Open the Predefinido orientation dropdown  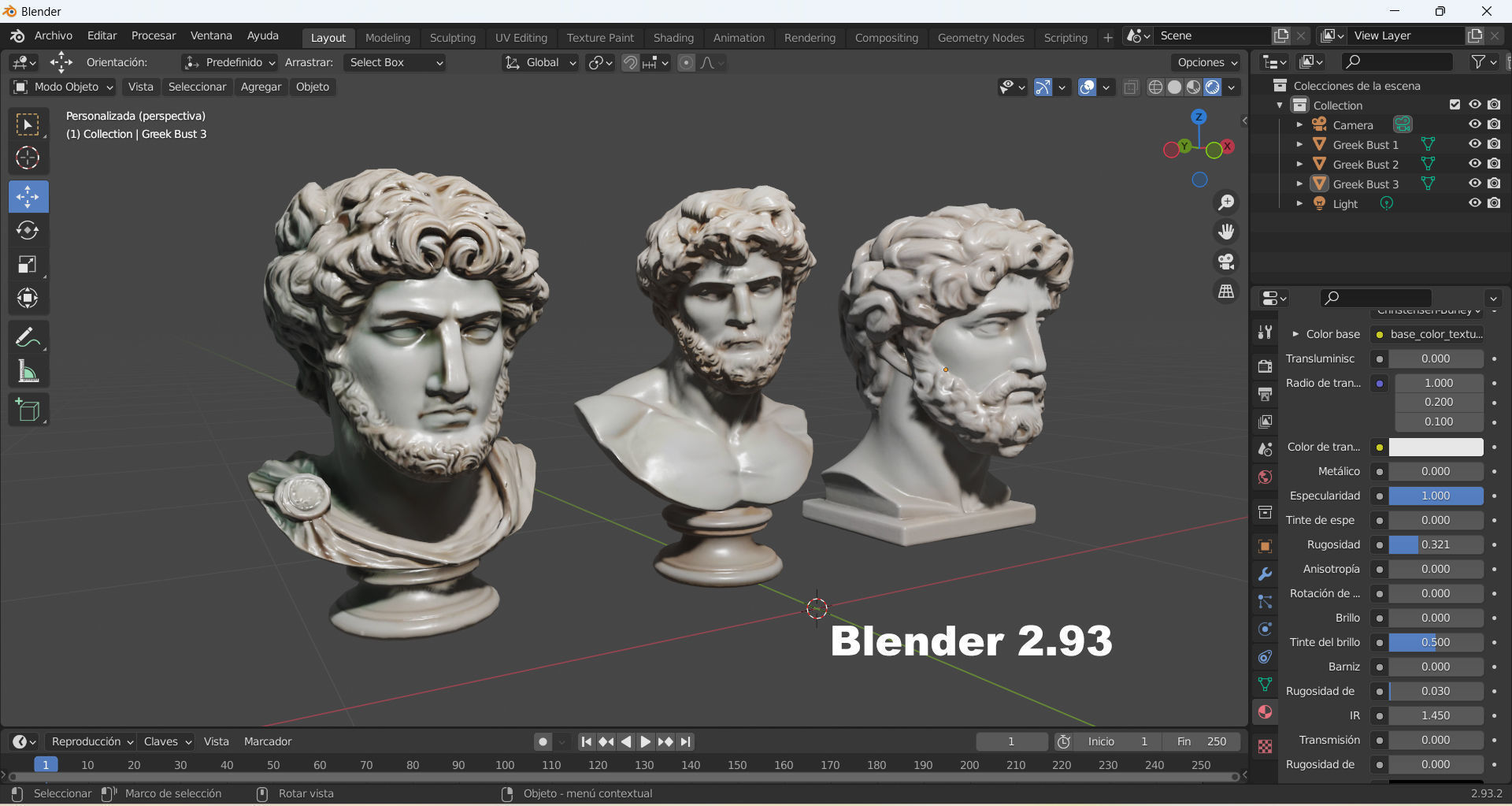[229, 62]
